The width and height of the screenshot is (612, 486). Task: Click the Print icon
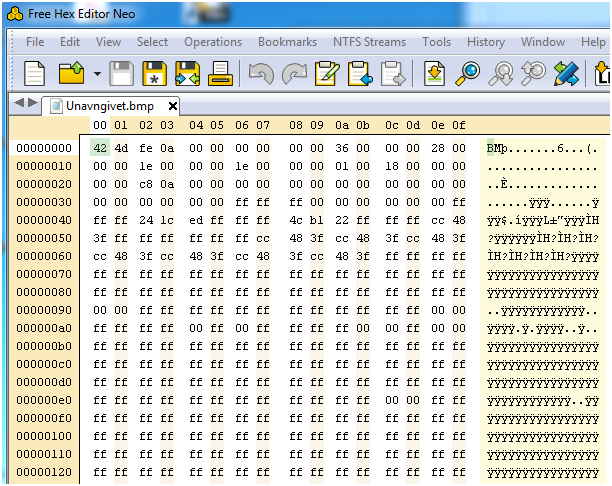(x=221, y=73)
